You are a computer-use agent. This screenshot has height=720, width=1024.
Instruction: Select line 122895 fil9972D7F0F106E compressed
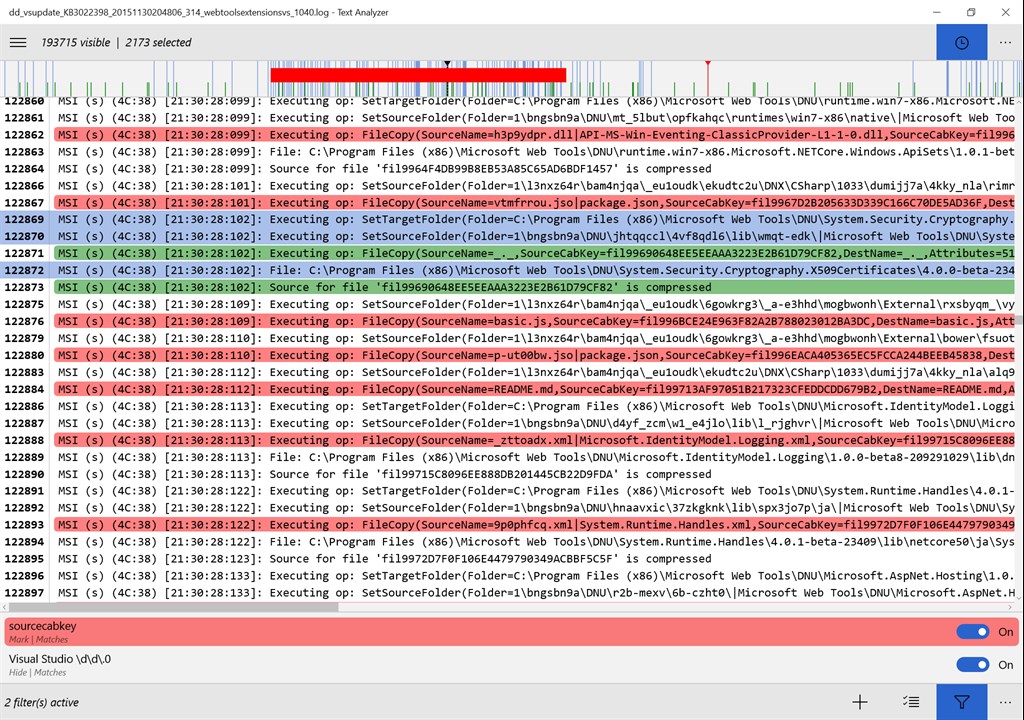509,559
